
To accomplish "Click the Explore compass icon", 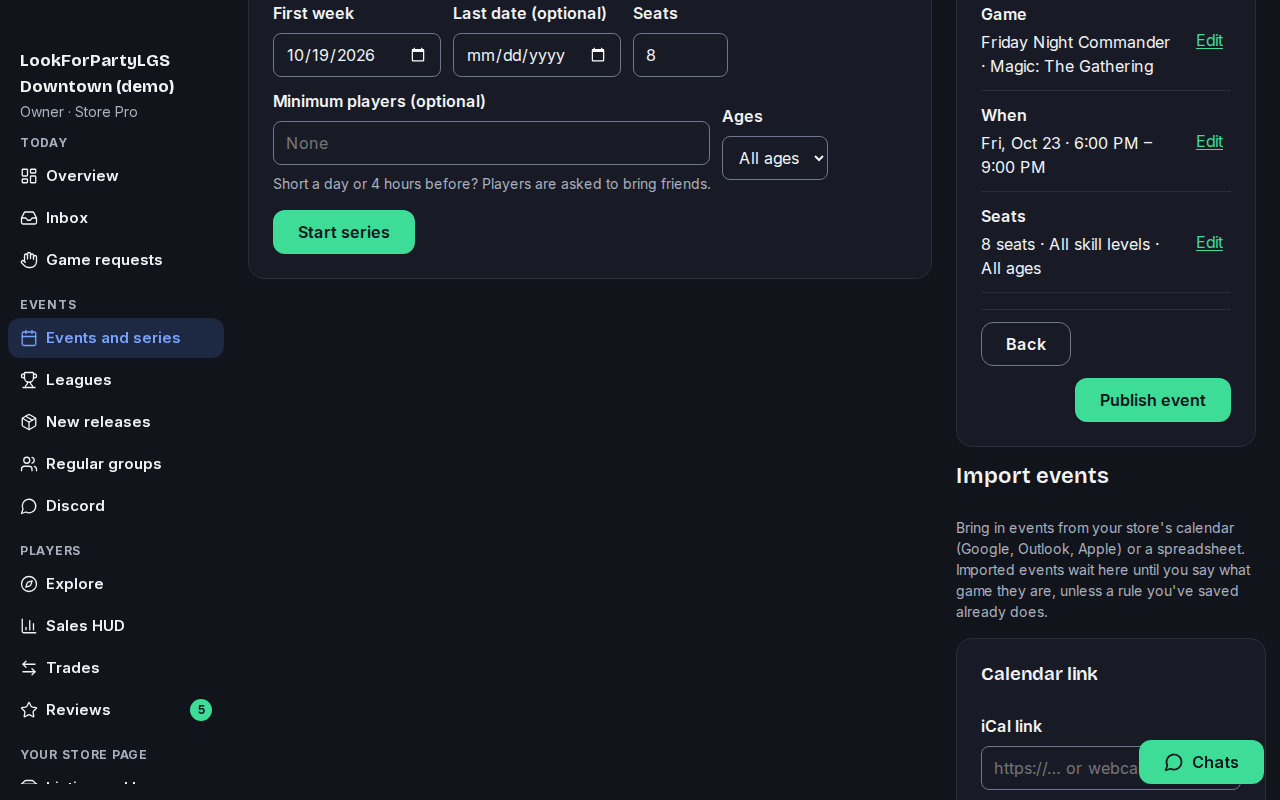I will click(x=29, y=584).
